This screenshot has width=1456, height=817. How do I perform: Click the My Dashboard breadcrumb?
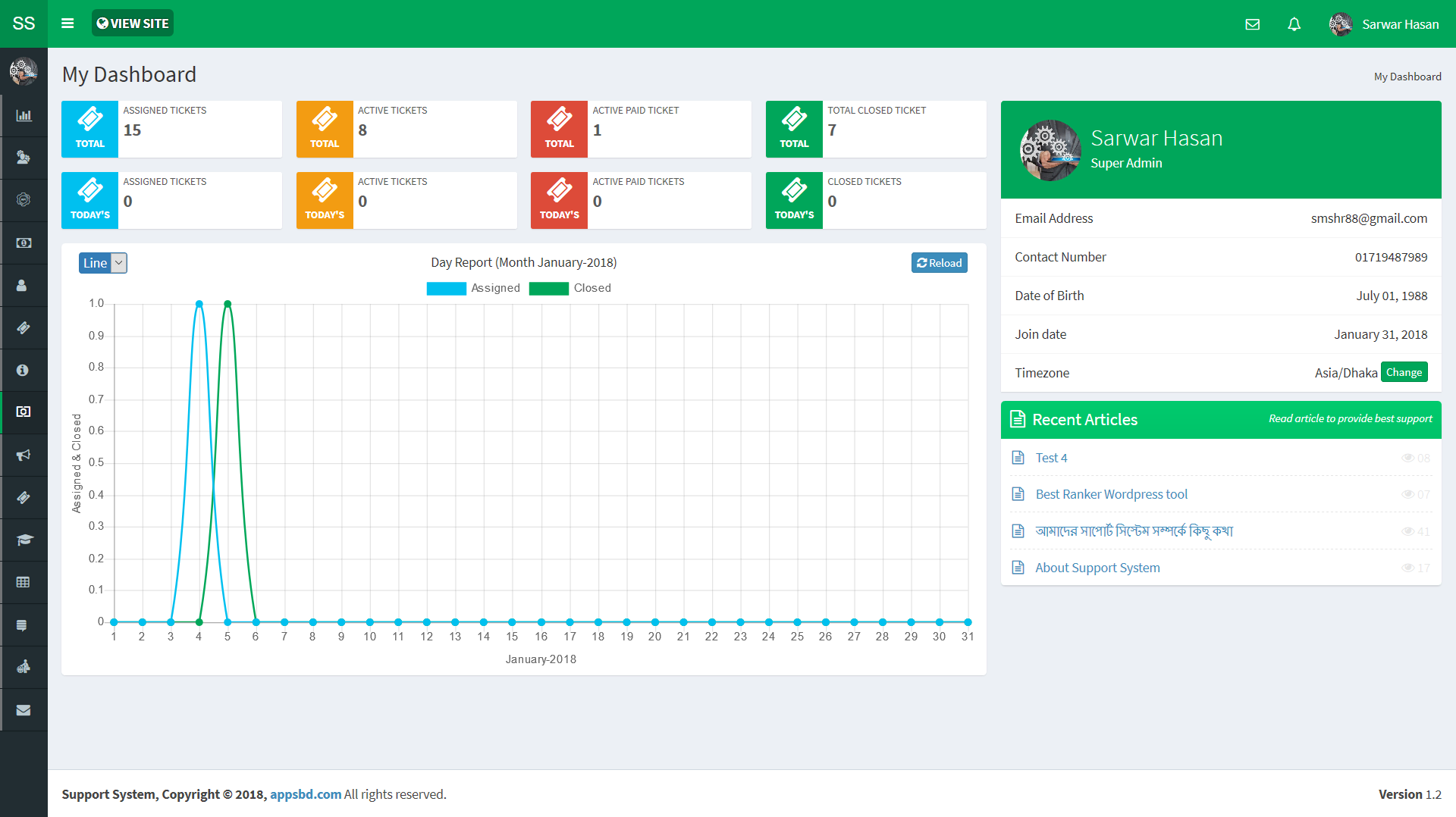pos(1407,77)
